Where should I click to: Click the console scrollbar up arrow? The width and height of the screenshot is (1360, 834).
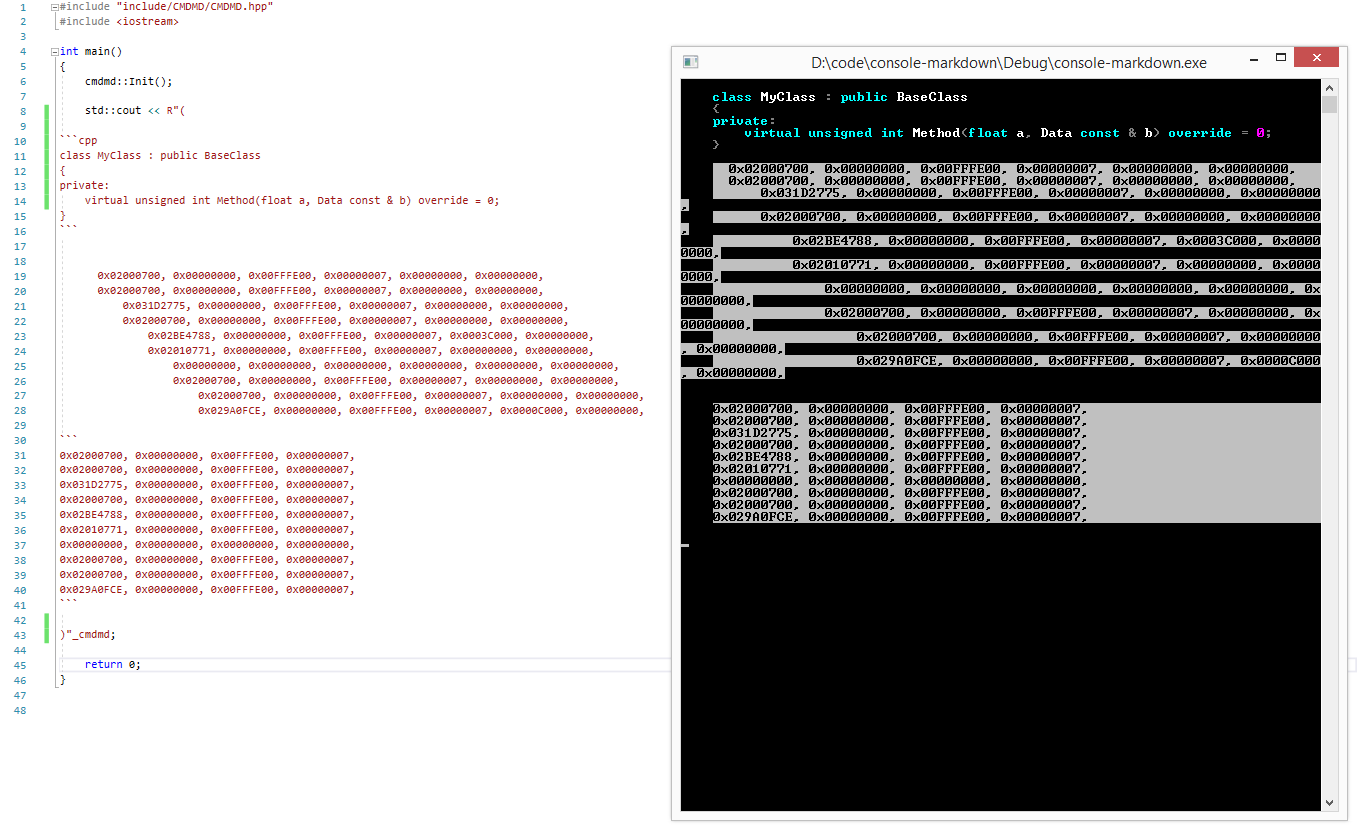(1329, 88)
